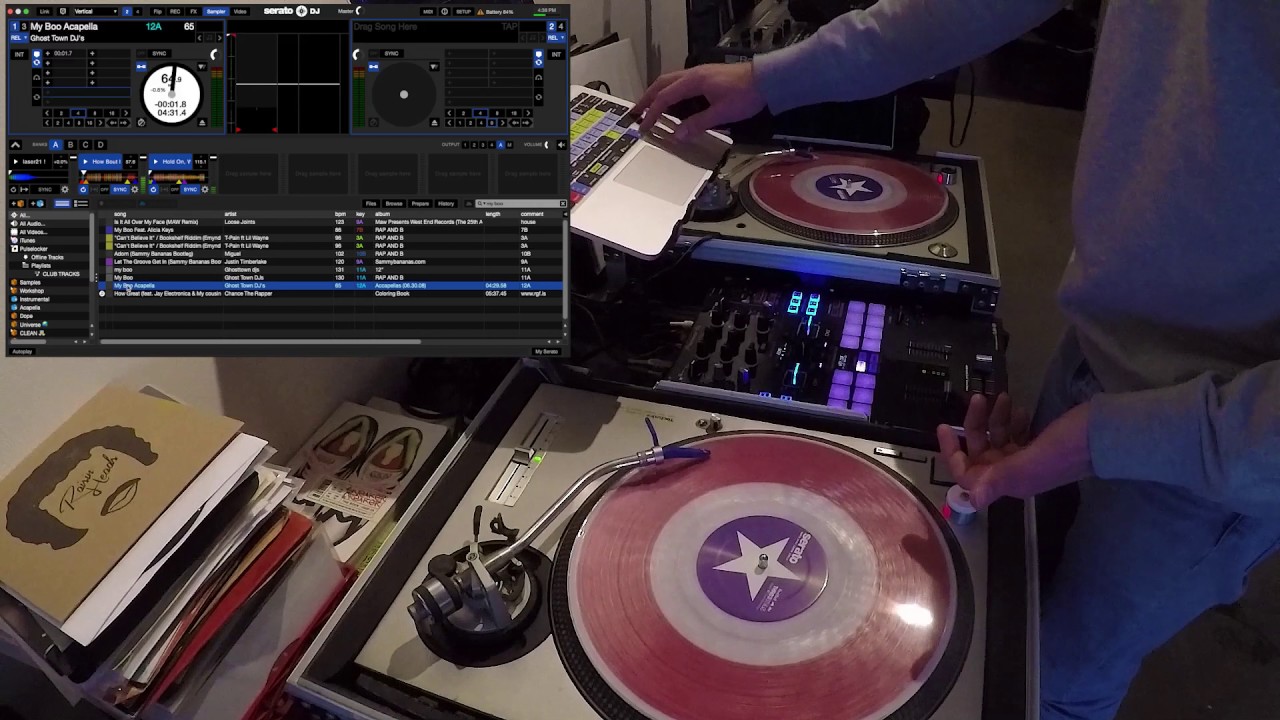Open search field filter dropdown
Viewport: 1280px width, 720px height.
pyautogui.click(x=481, y=203)
